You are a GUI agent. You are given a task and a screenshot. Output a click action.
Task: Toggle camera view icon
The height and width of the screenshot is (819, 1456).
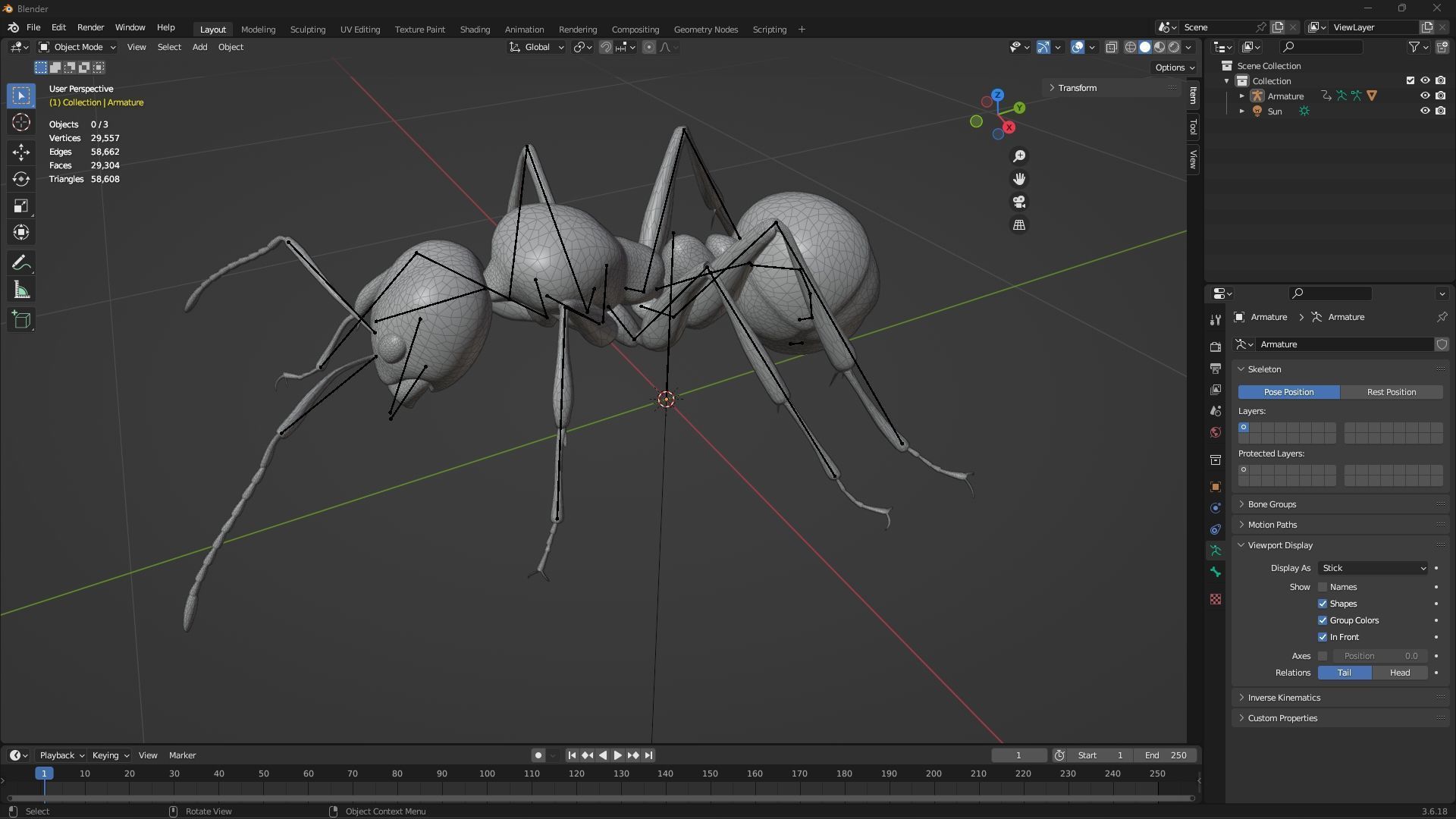pos(1019,202)
